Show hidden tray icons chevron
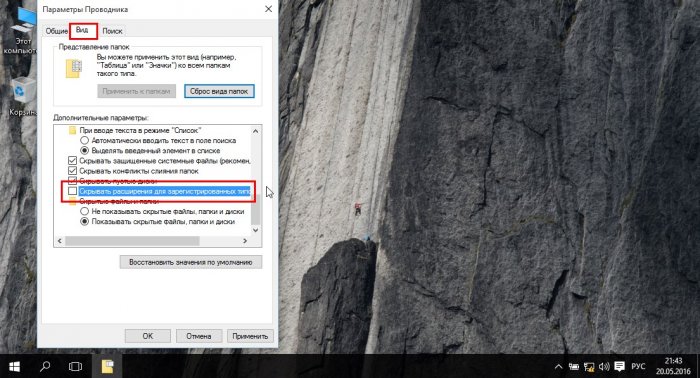Viewport: 700px width, 378px height. tap(558, 367)
